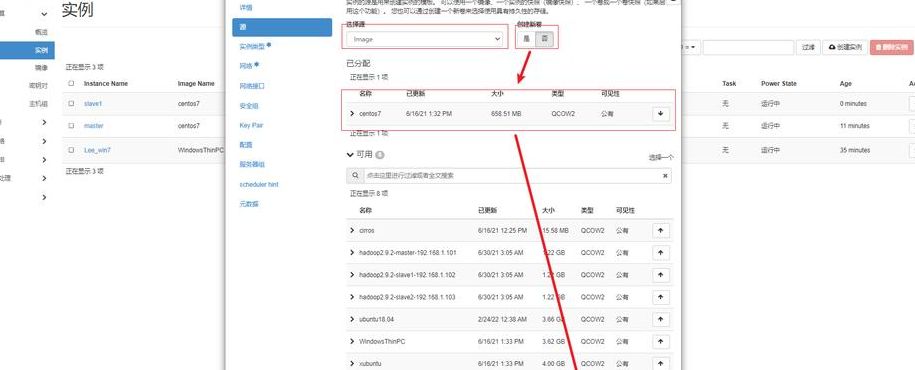Screen dimensions: 915x370
Task: Allocate hadoop2.9.2-slave2 image with up-arrow
Action: point(661,297)
